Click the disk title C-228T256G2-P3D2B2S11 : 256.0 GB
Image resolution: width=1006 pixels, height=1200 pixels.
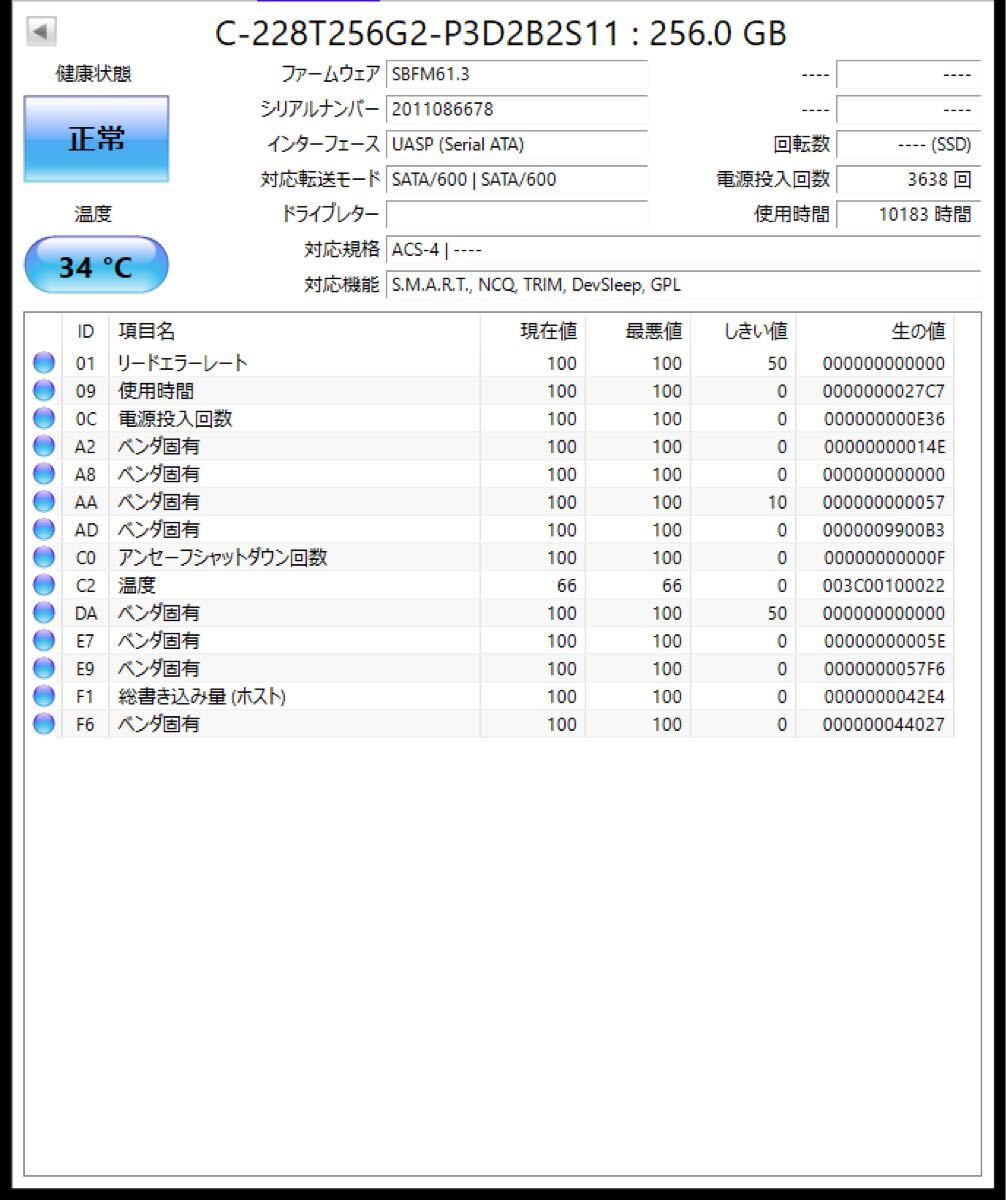click(501, 33)
